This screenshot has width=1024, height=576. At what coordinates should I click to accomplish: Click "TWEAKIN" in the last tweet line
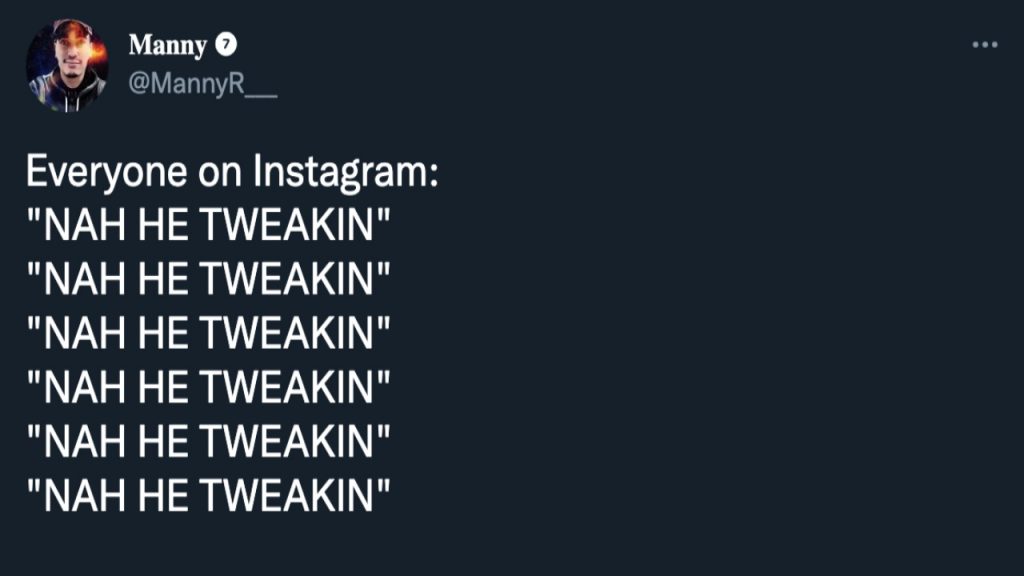tap(287, 496)
